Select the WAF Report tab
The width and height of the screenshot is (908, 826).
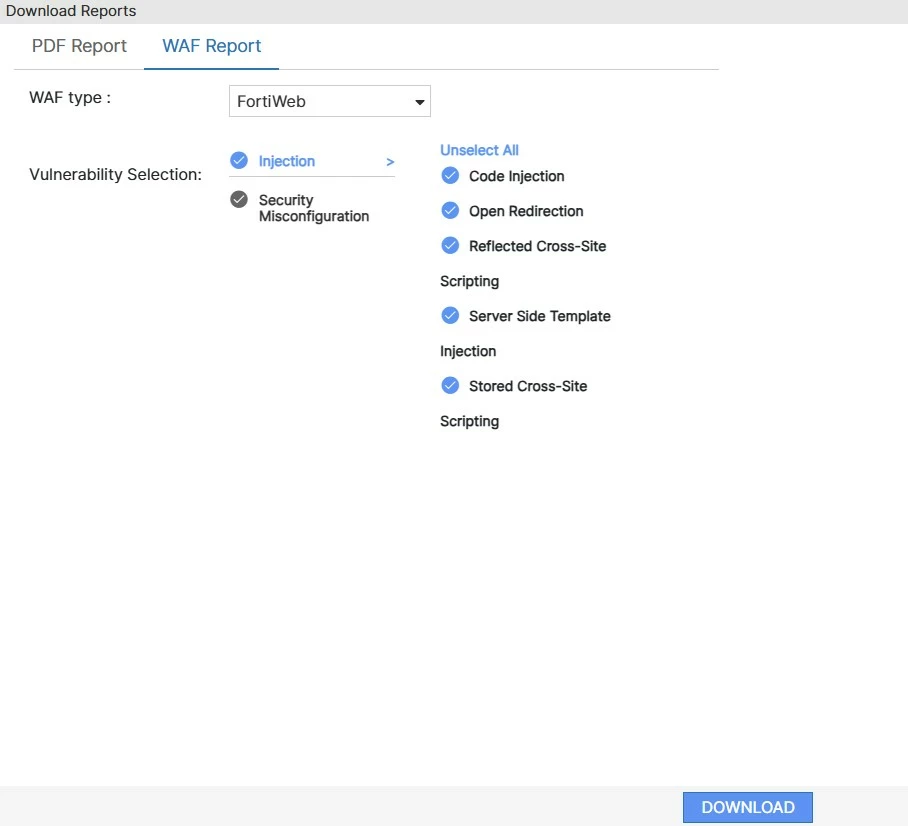(x=211, y=46)
